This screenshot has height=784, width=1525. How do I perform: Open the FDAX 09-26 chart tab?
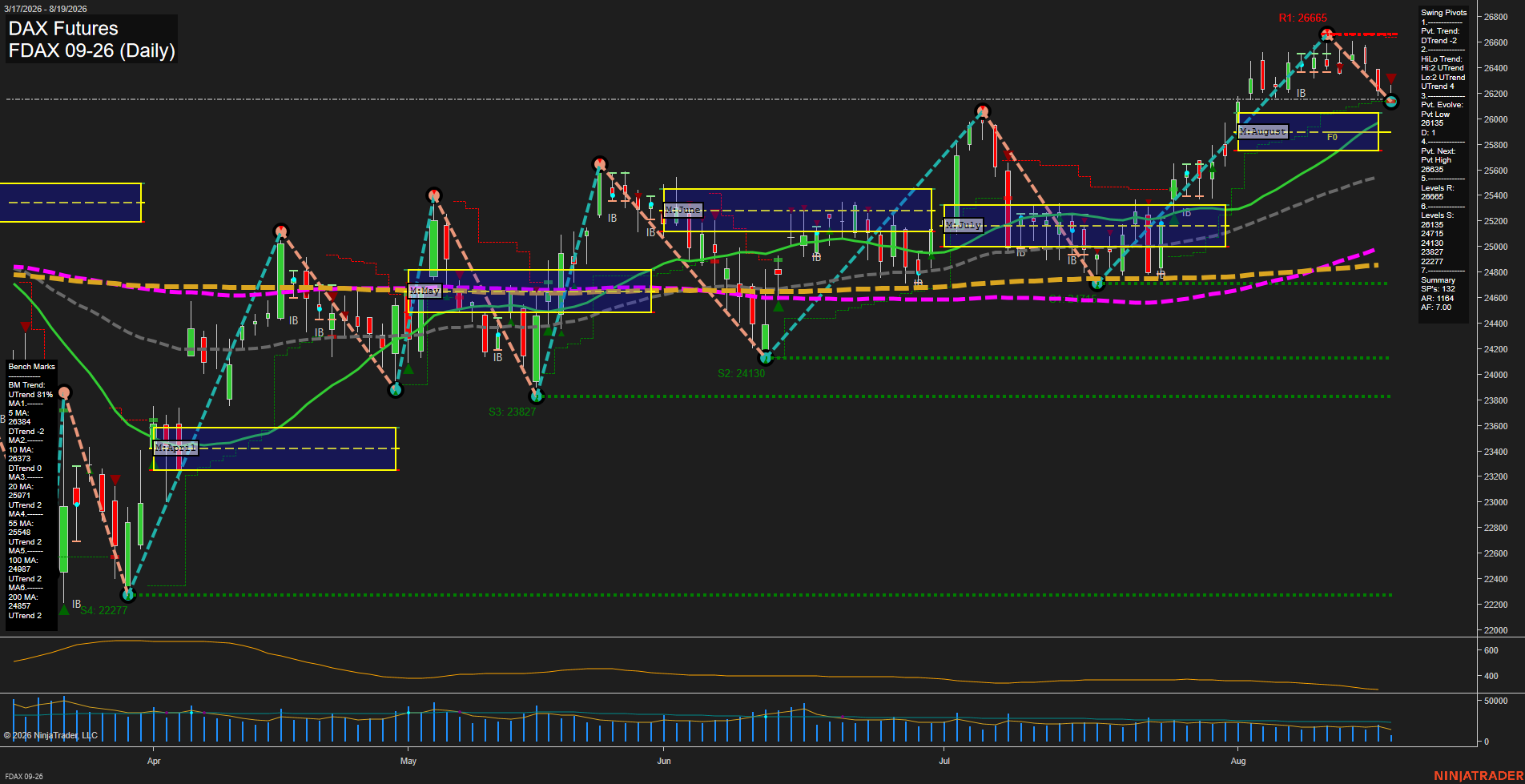(23, 776)
